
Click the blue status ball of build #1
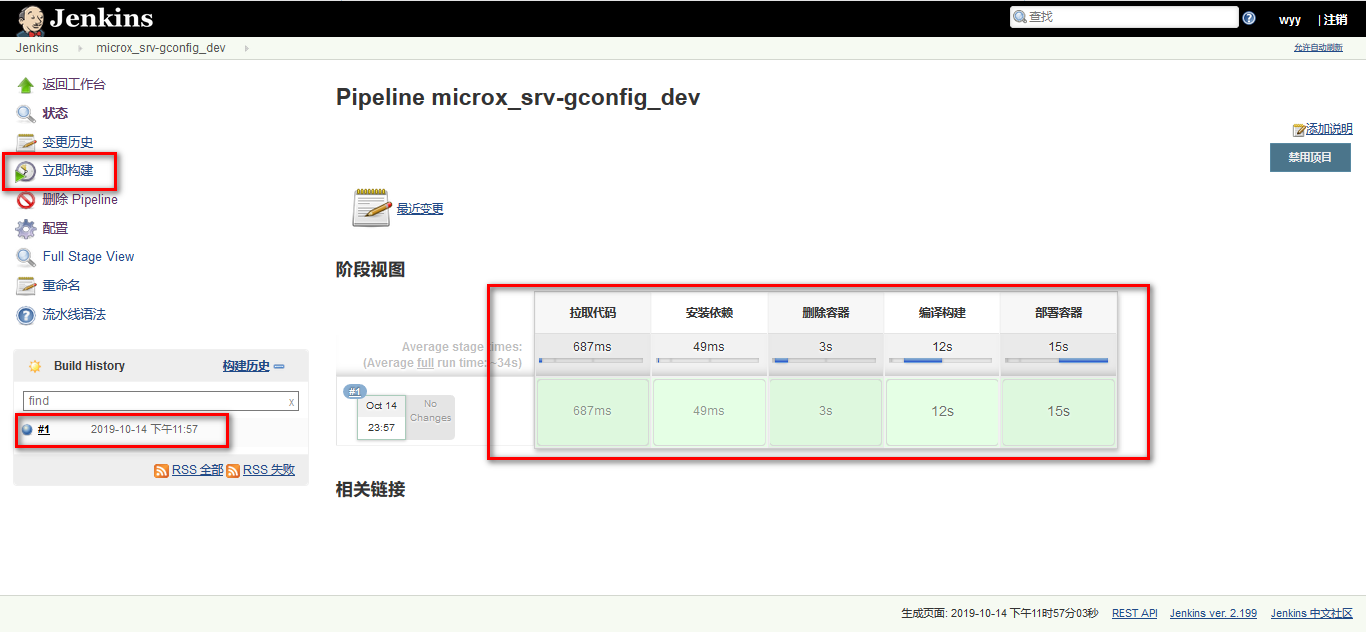27,430
